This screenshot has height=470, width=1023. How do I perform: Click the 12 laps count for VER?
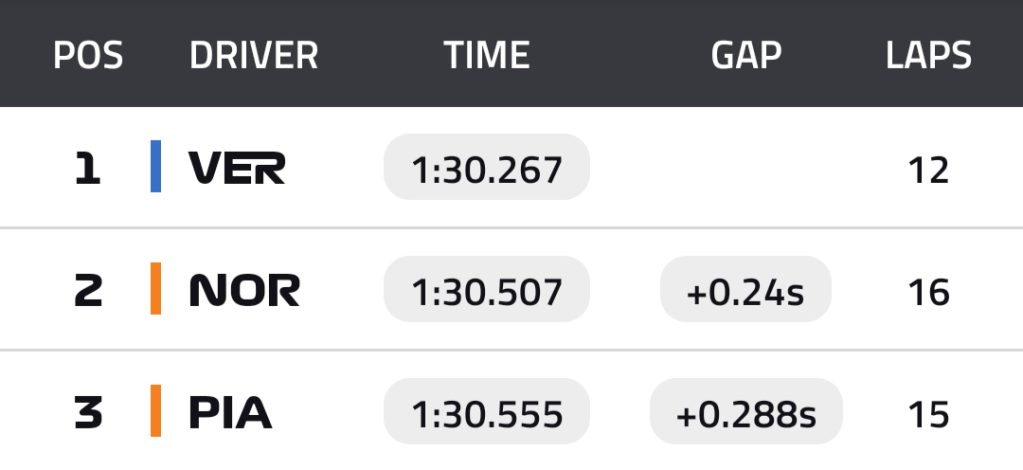[x=929, y=169]
